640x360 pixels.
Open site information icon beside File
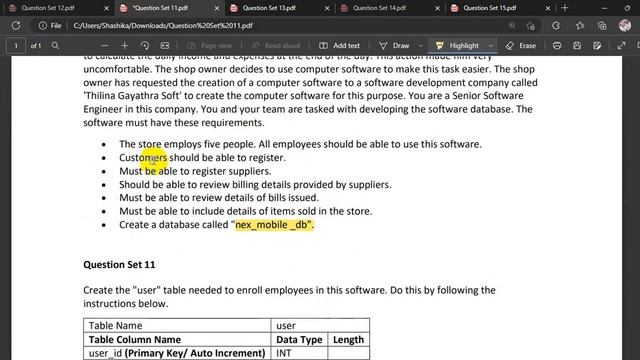pyautogui.click(x=42, y=26)
